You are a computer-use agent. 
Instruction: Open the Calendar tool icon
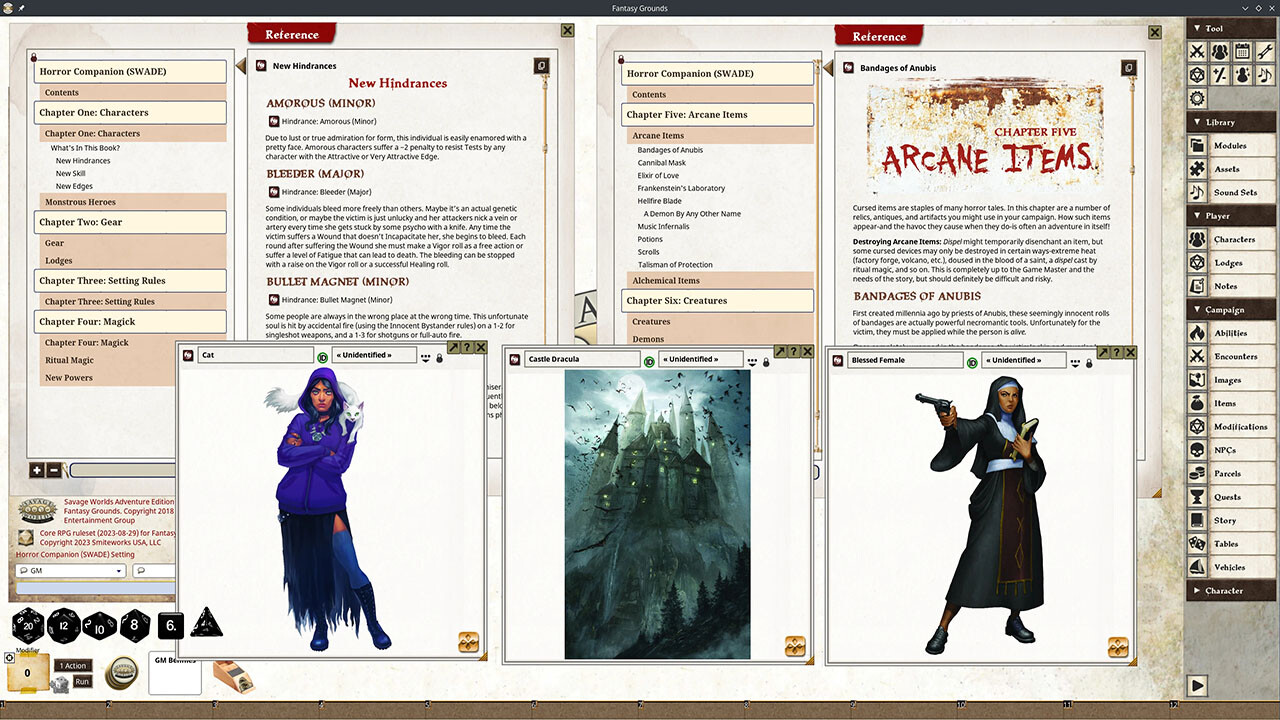1243,51
